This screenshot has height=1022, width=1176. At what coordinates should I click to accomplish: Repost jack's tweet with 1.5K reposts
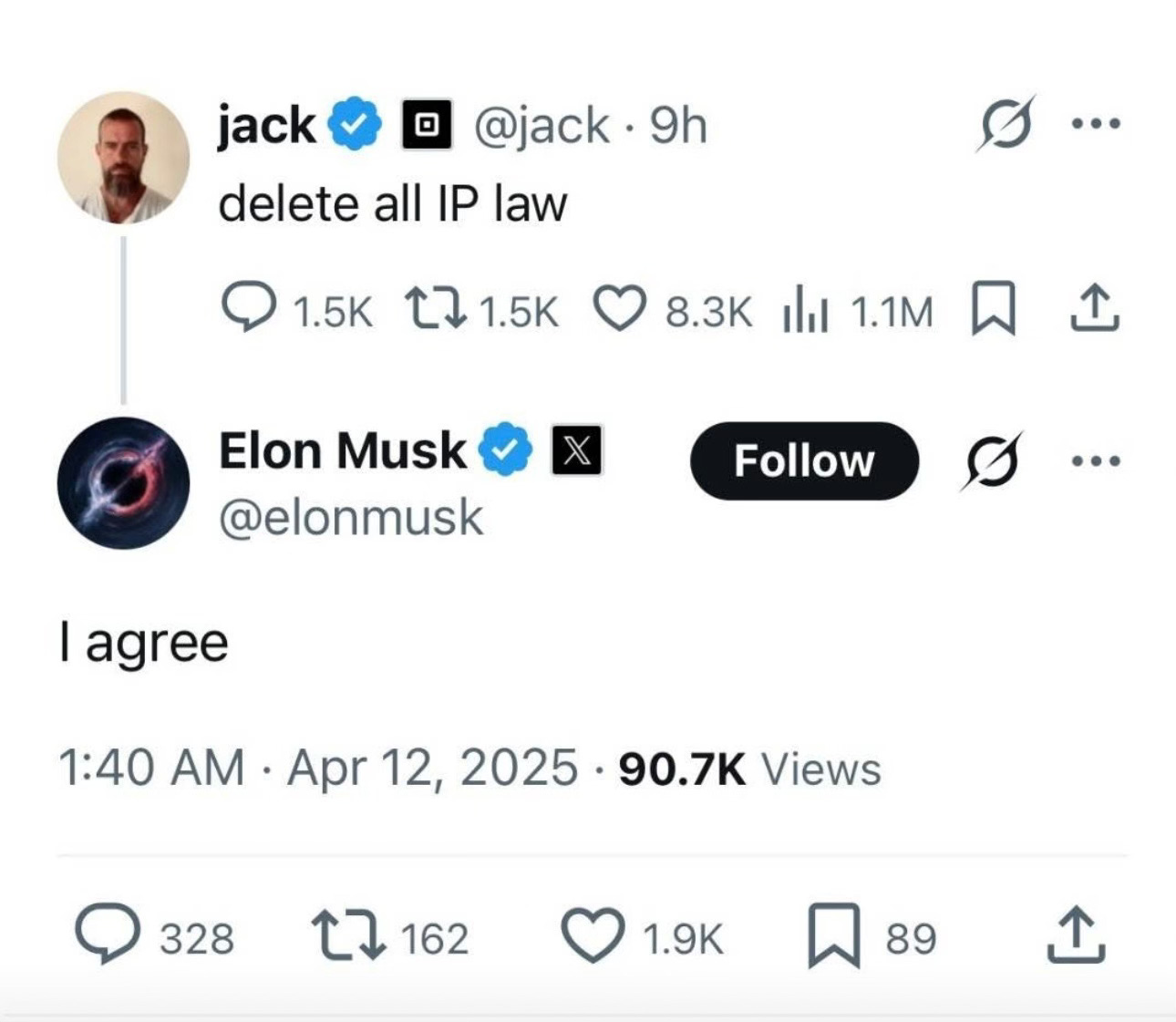[436, 309]
